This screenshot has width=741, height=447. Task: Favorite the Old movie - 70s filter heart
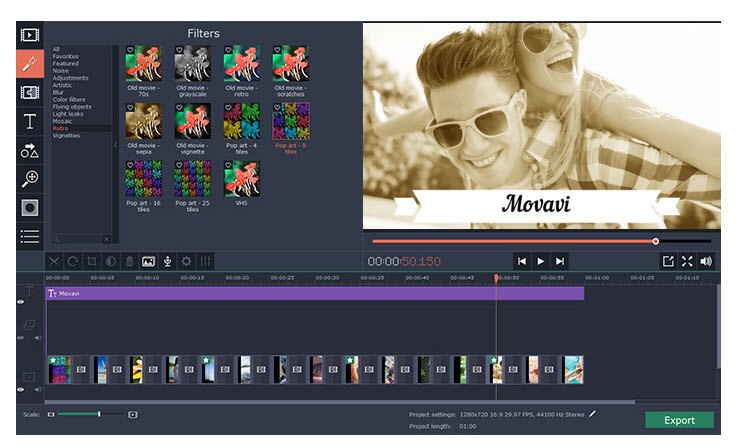[x=130, y=50]
